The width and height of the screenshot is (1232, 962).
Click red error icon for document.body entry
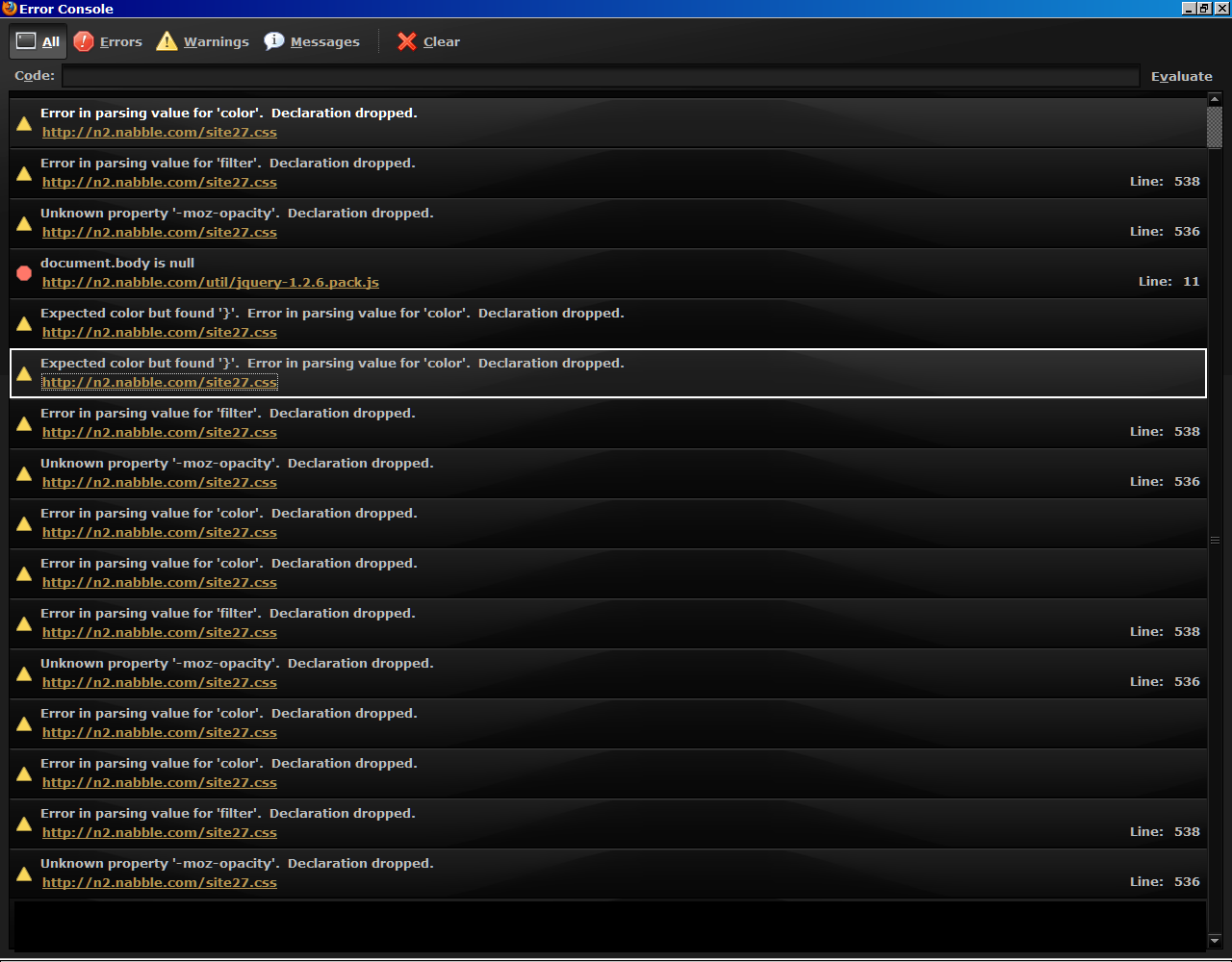coord(24,273)
